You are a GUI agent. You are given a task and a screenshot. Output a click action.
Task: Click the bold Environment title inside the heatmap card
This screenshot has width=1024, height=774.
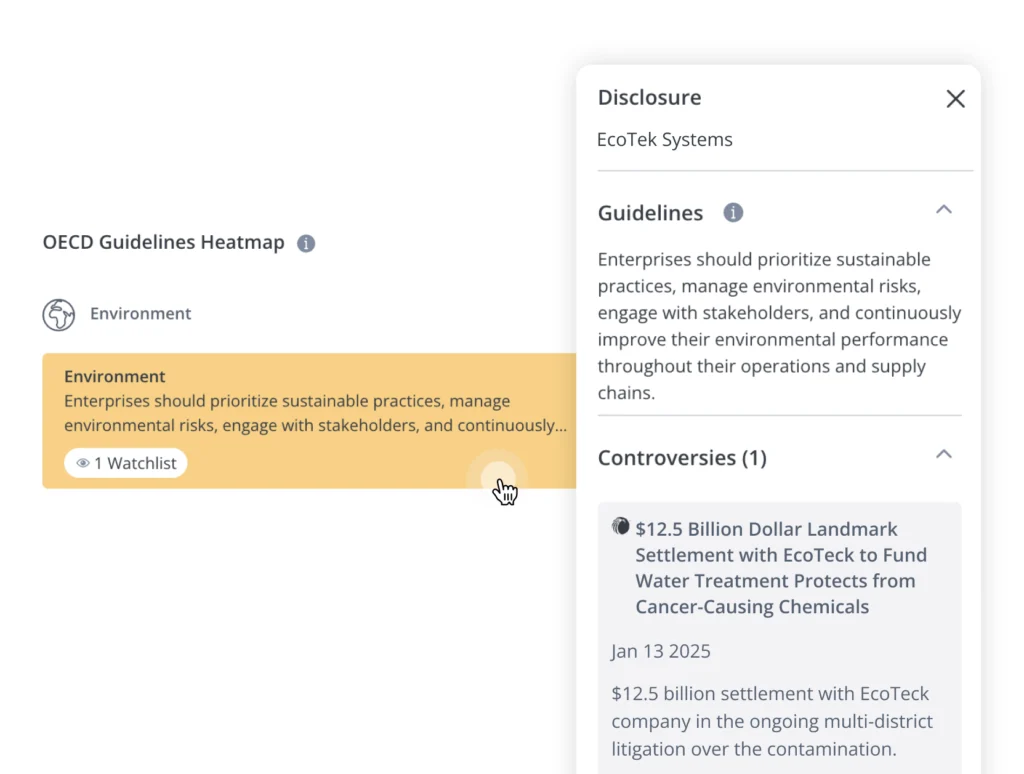[115, 377]
